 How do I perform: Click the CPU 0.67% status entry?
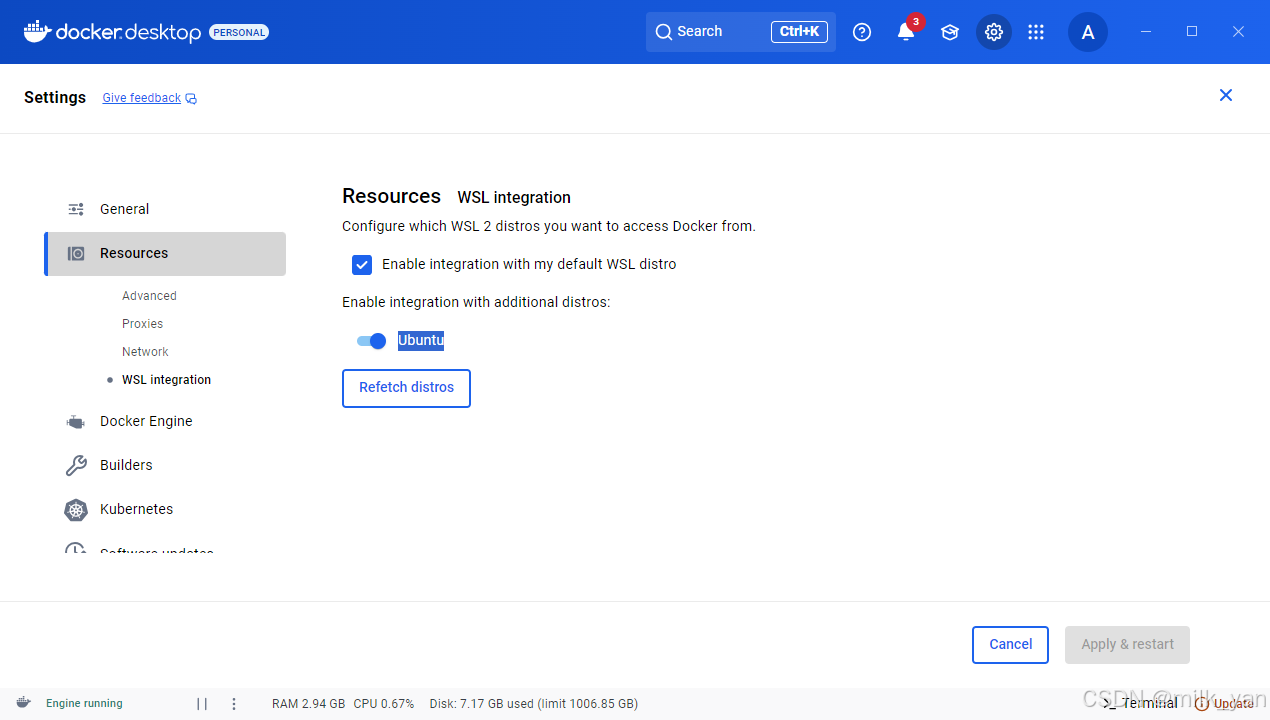(x=384, y=704)
